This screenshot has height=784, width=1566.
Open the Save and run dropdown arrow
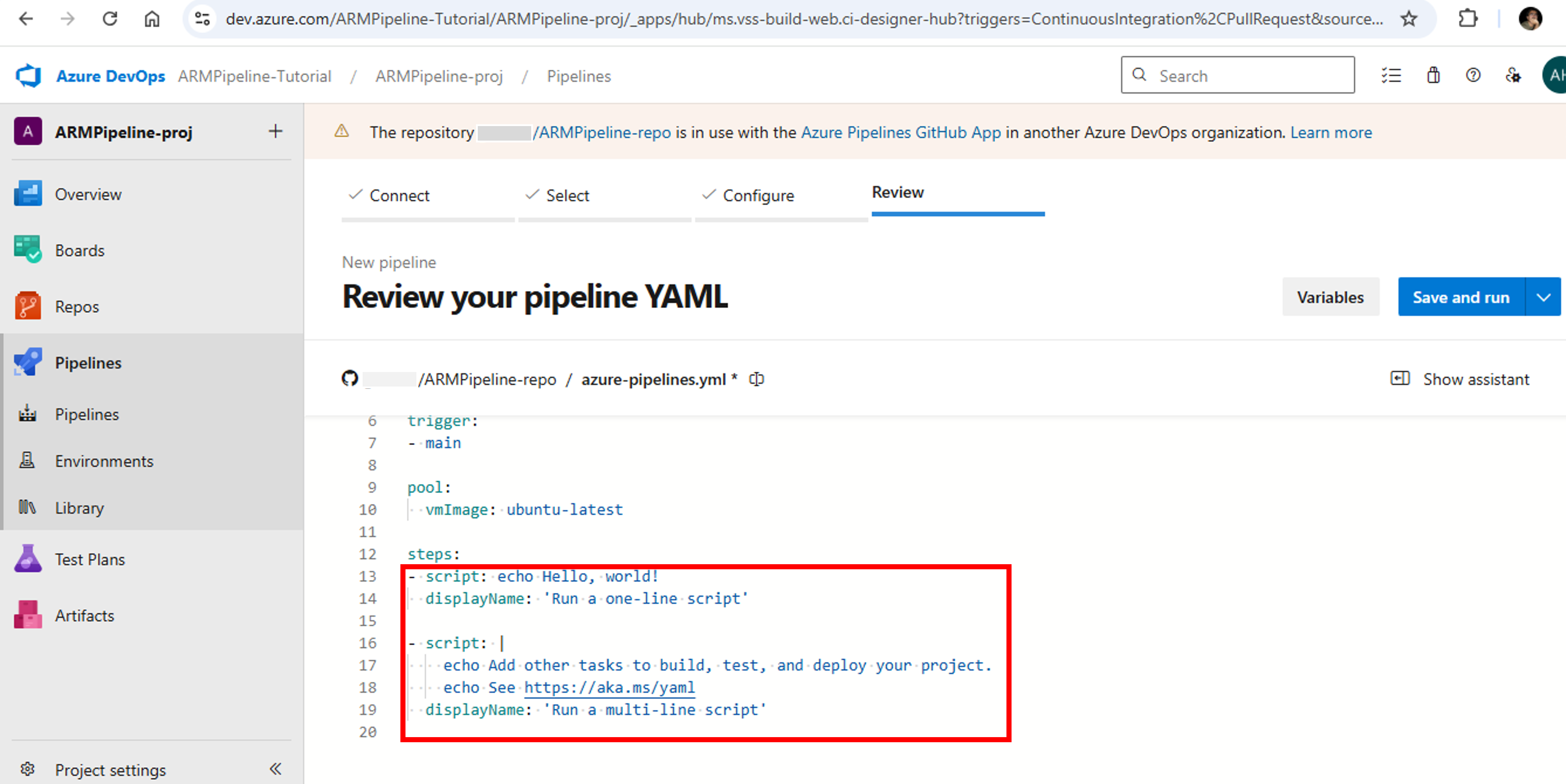(1545, 297)
